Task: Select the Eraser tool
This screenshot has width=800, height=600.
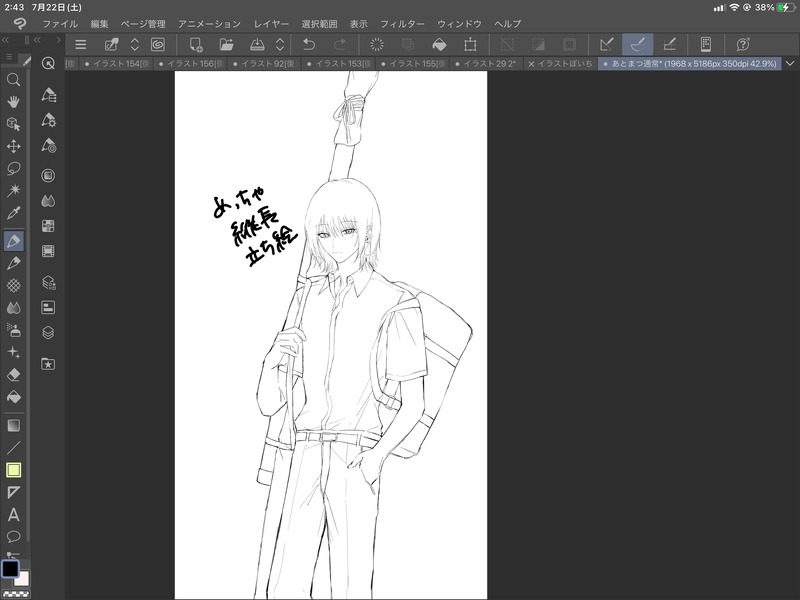Action: 14,374
